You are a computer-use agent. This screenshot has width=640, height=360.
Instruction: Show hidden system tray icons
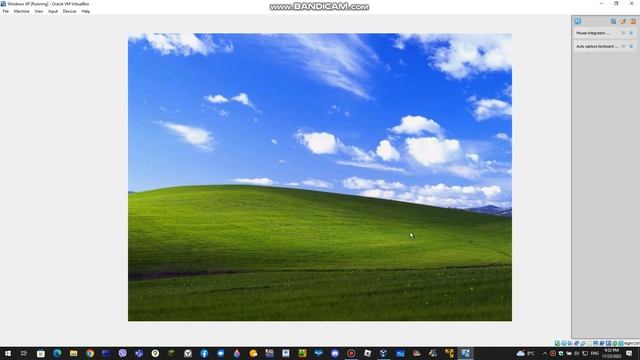point(544,353)
